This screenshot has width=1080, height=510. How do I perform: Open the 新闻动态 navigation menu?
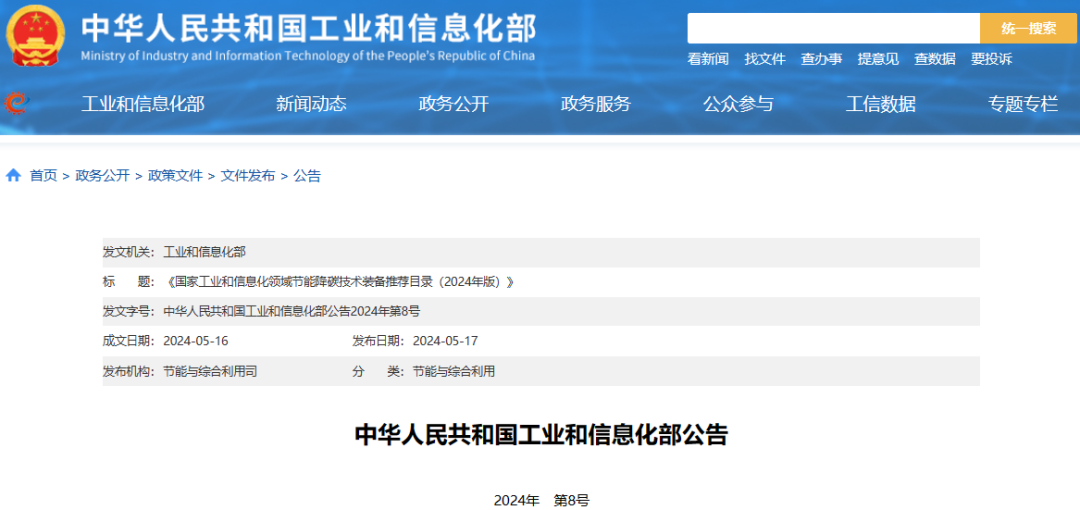point(311,104)
